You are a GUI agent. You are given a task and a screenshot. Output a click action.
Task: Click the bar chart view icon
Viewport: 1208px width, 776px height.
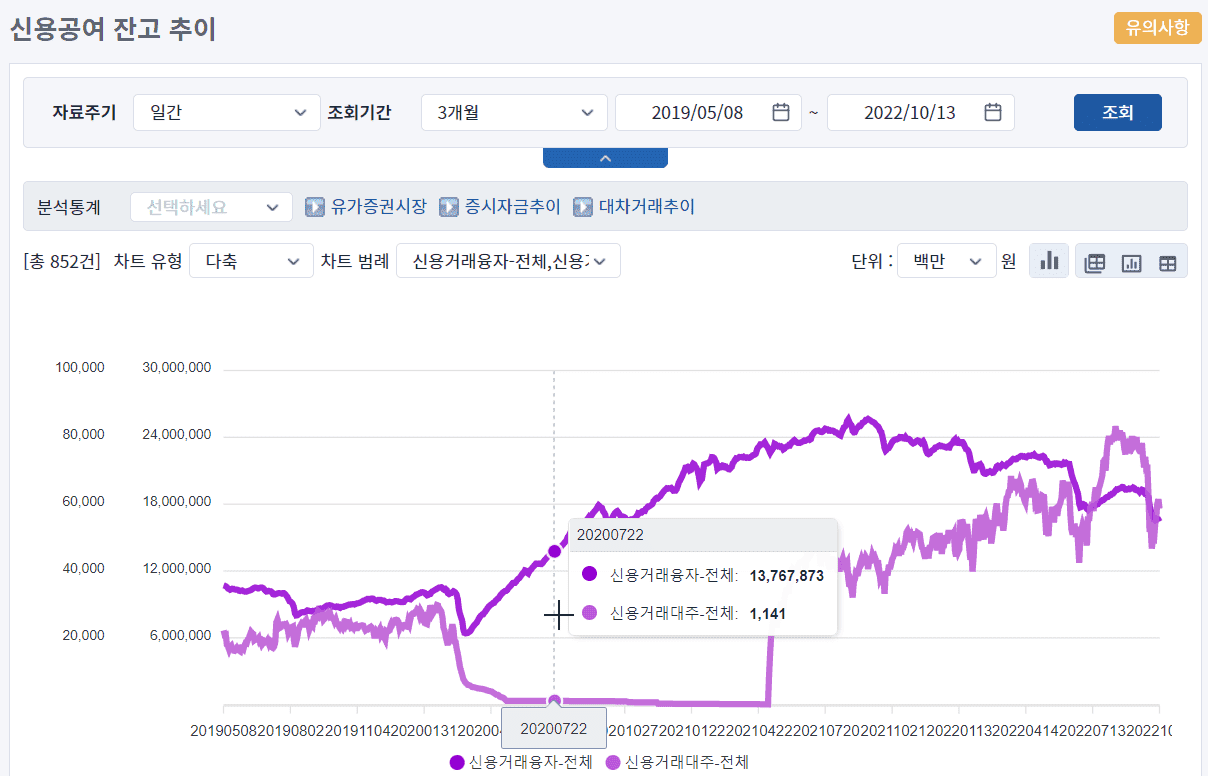click(1049, 261)
